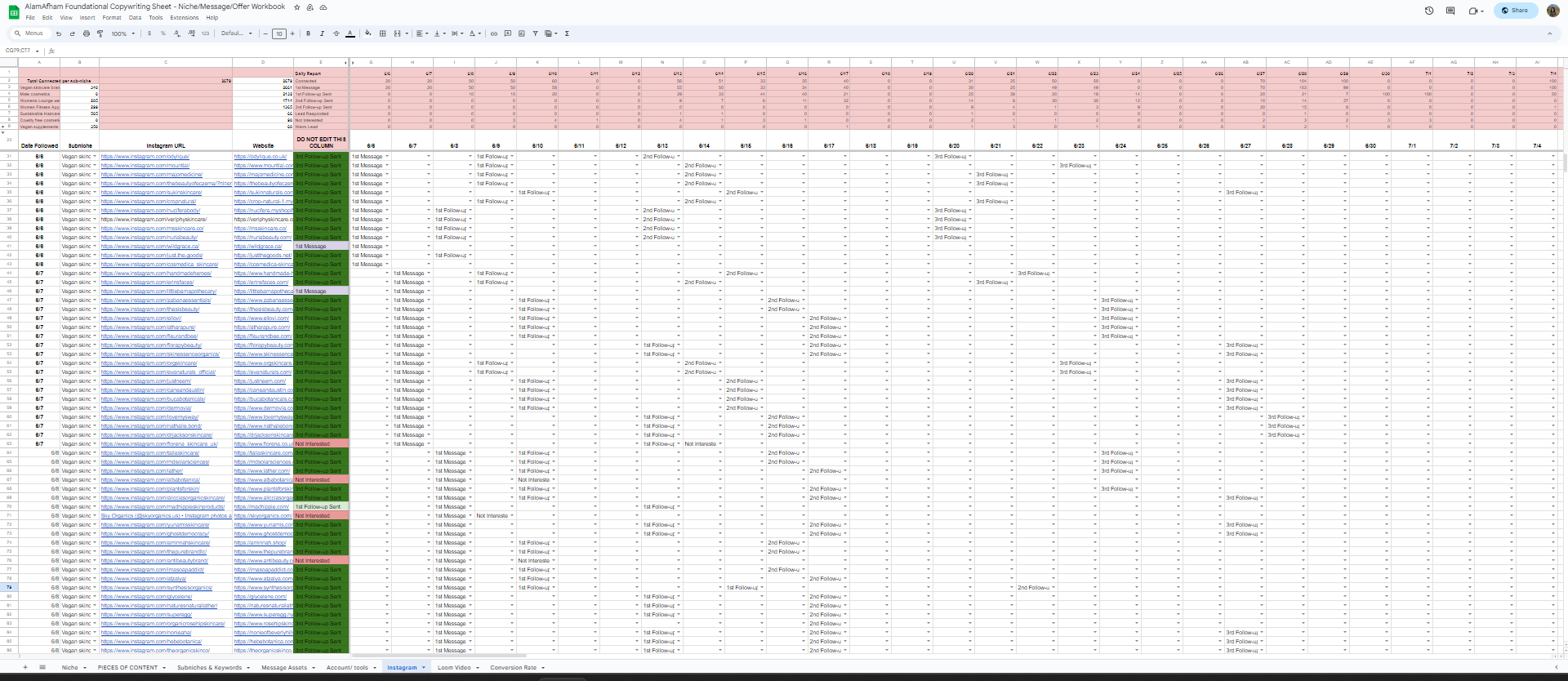Star this spreadsheet document
Image resolution: width=1568 pixels, height=681 pixels.
(297, 7)
